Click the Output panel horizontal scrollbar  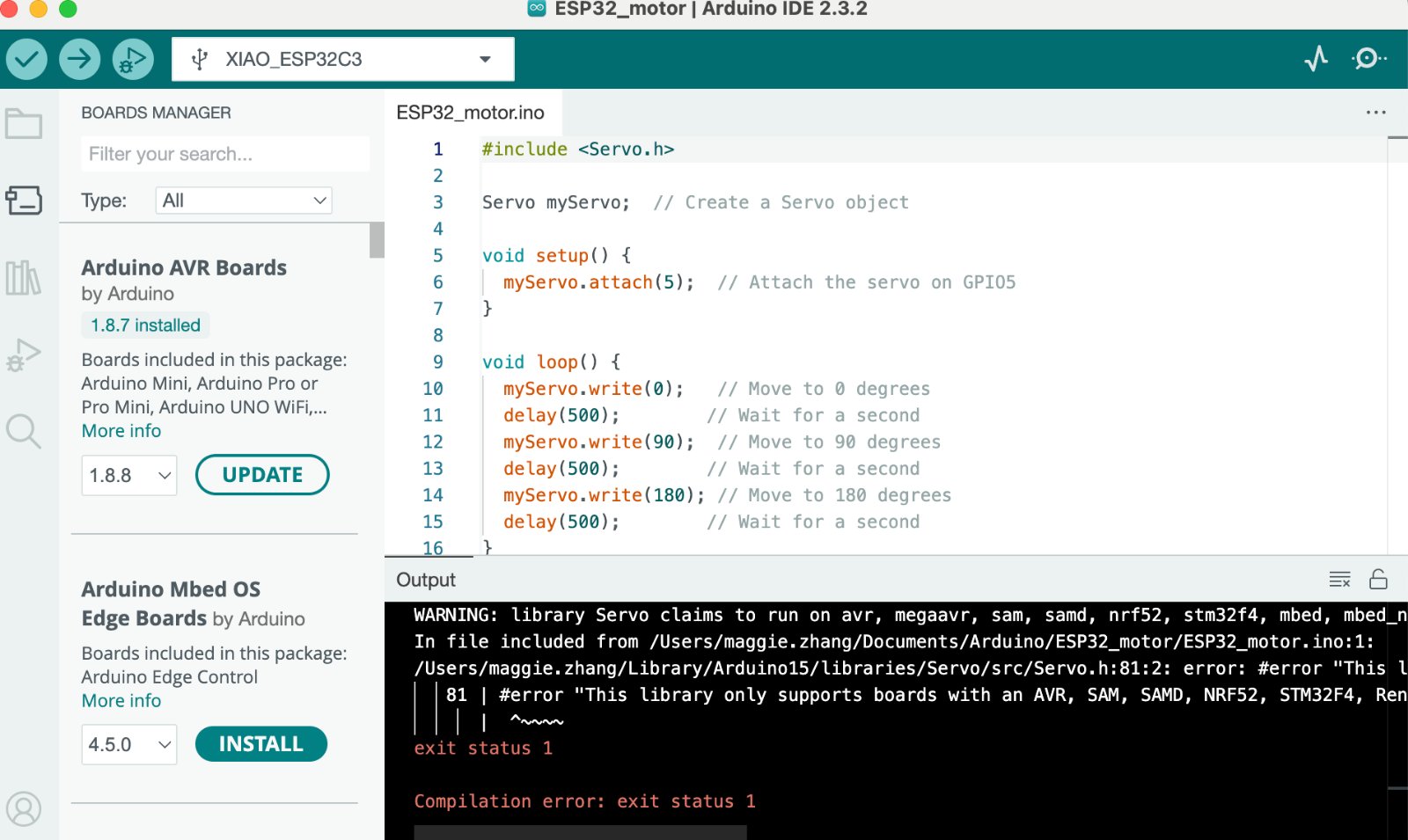coord(580,832)
